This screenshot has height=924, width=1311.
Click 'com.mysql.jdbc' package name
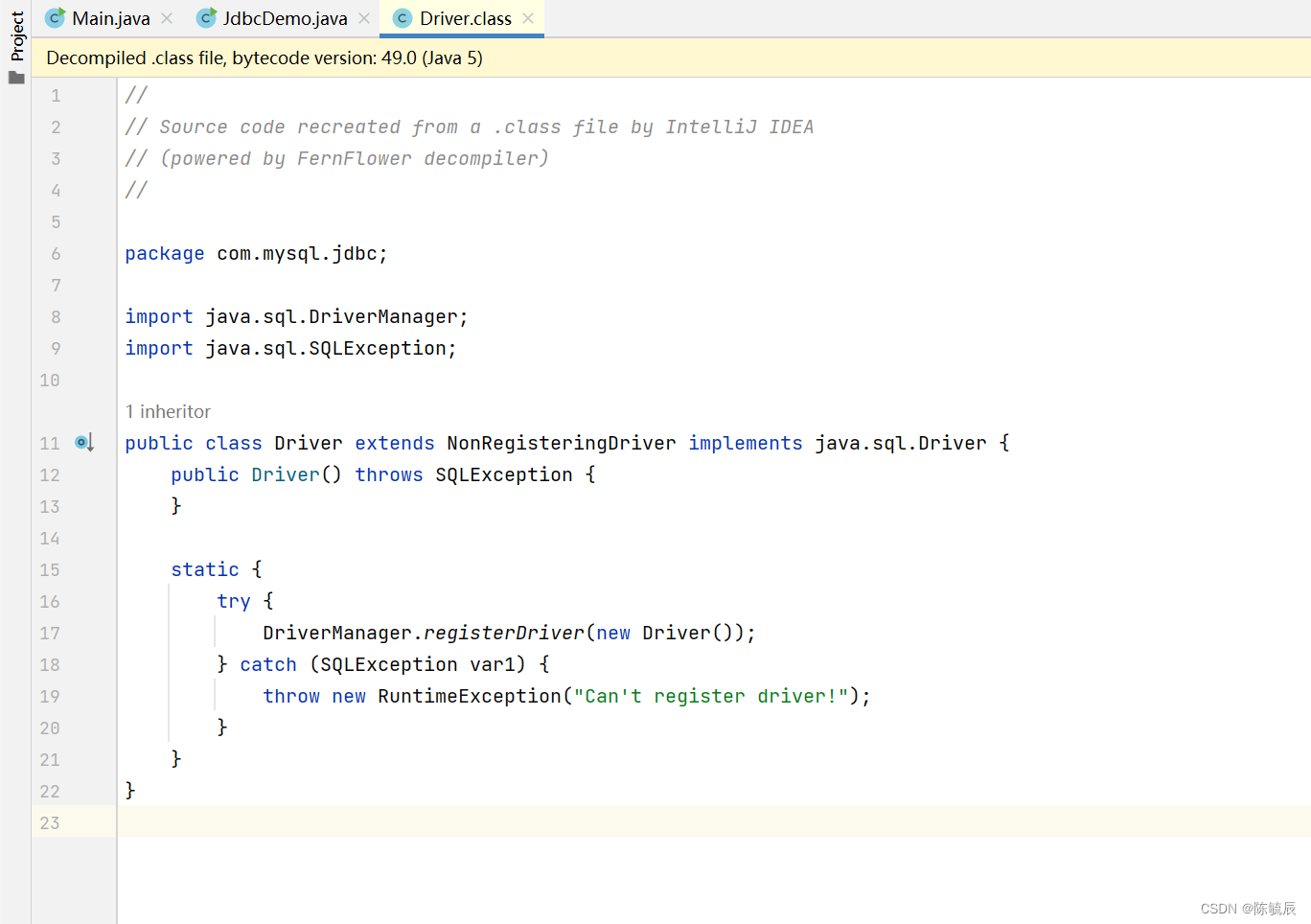[296, 254]
